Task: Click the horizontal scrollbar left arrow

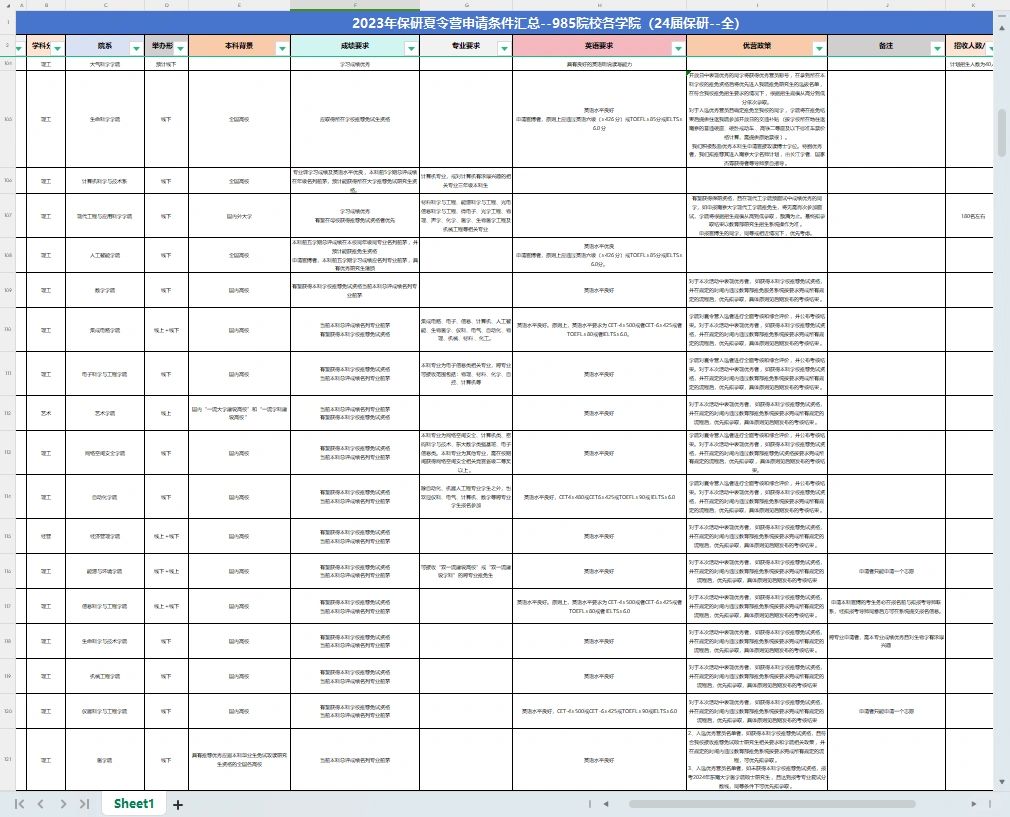Action: tap(605, 803)
